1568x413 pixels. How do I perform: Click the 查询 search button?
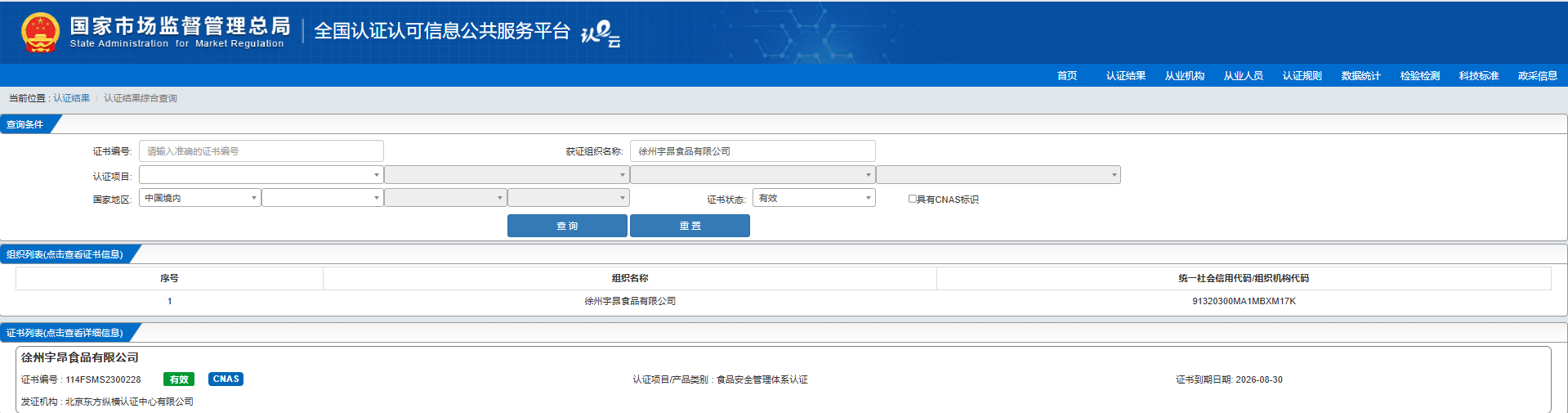point(567,226)
